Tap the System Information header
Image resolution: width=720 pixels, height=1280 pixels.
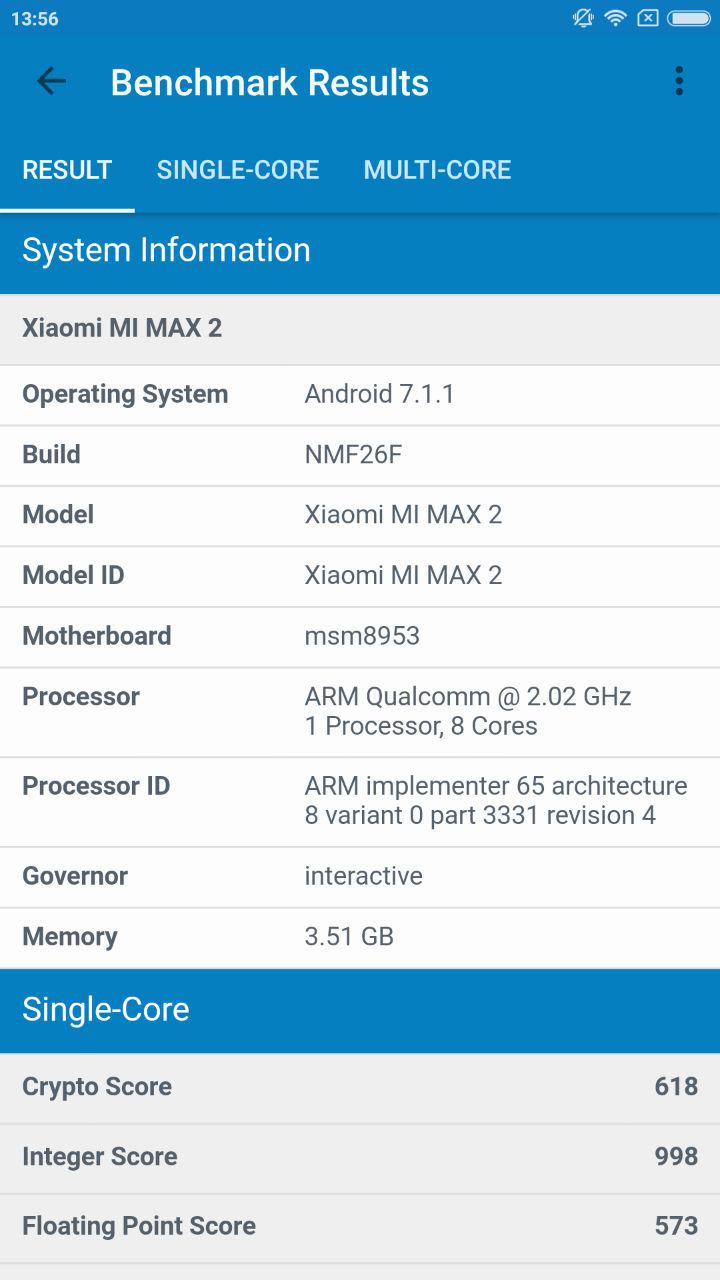[360, 250]
